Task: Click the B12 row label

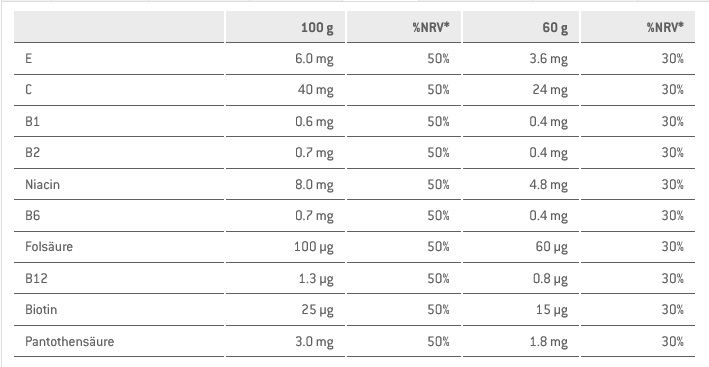Action: (36, 278)
